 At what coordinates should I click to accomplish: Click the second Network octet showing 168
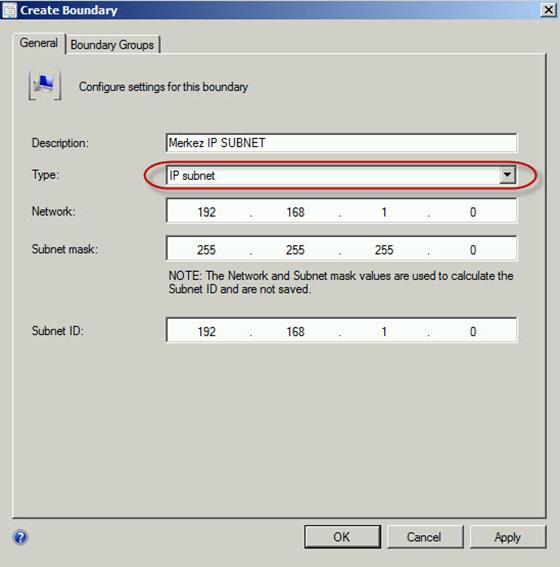click(295, 212)
